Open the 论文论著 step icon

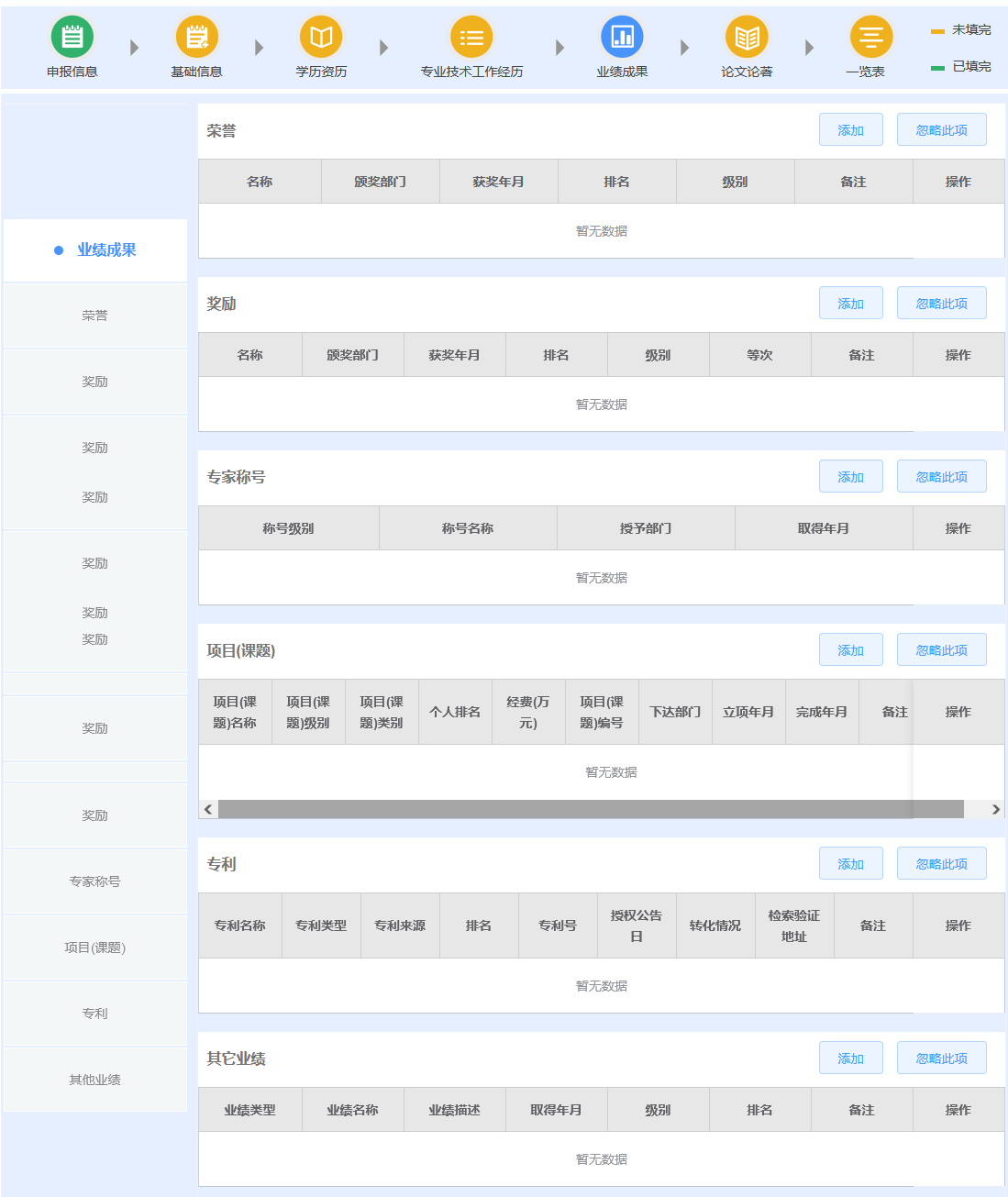pos(747,38)
